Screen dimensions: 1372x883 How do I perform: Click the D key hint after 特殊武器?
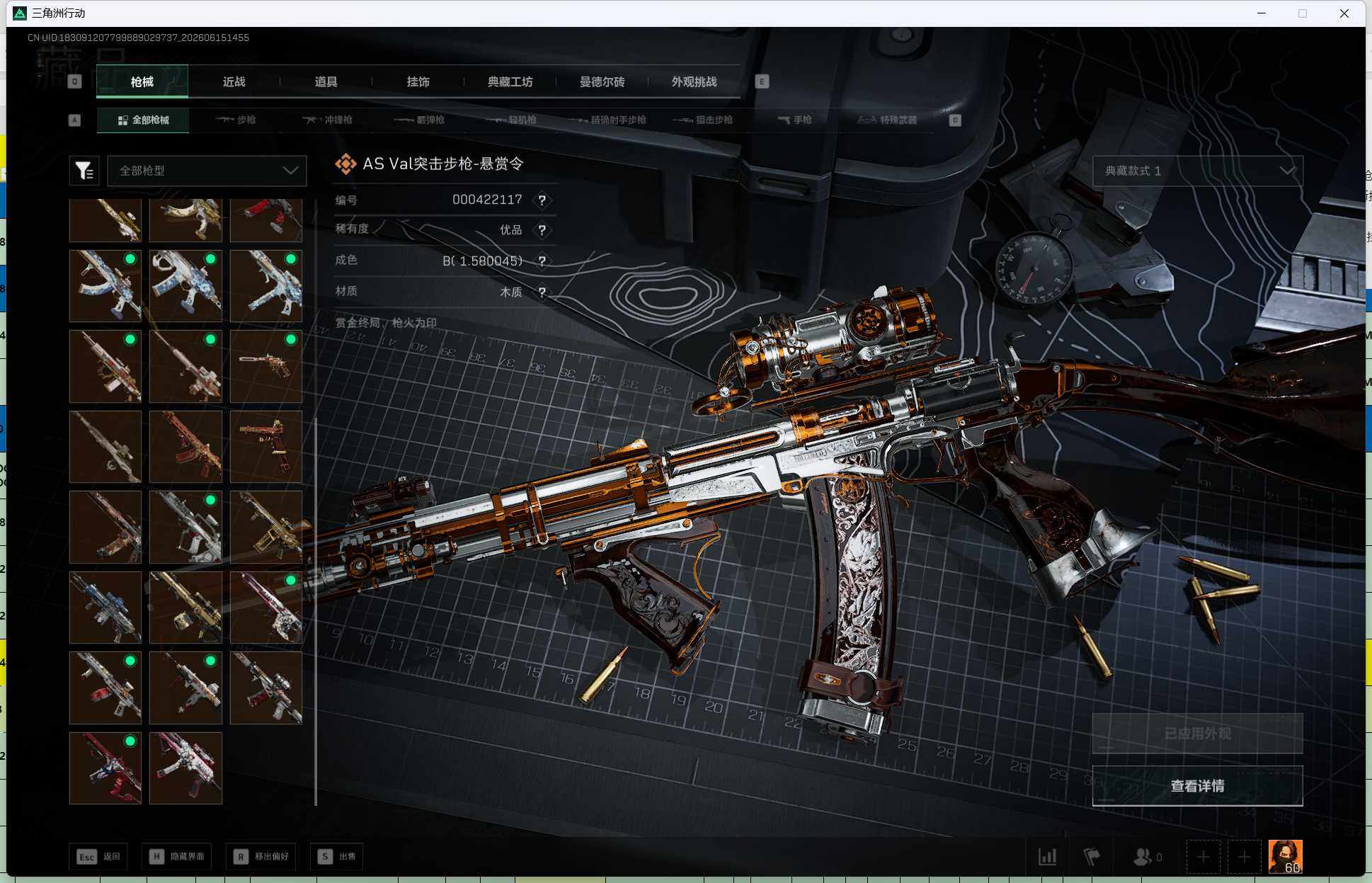[x=955, y=120]
